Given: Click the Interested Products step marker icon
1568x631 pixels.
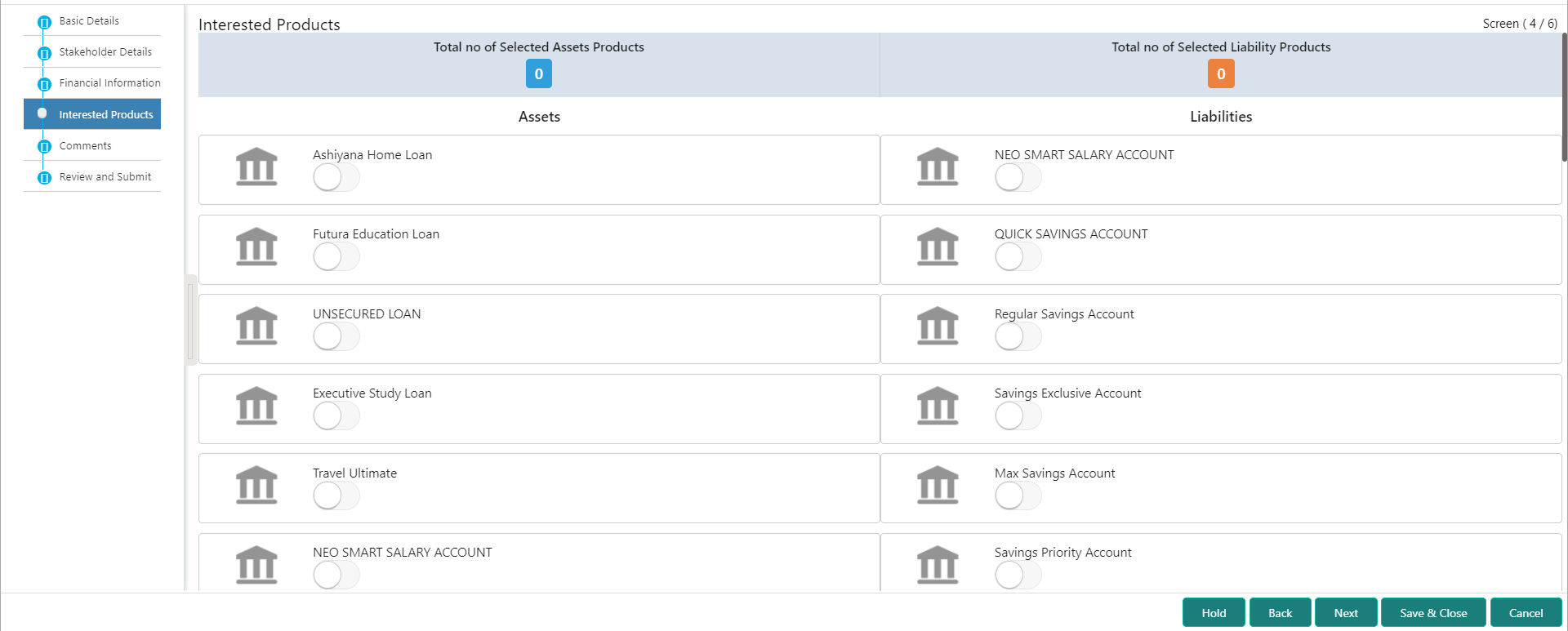Looking at the screenshot, I should click(x=42, y=113).
